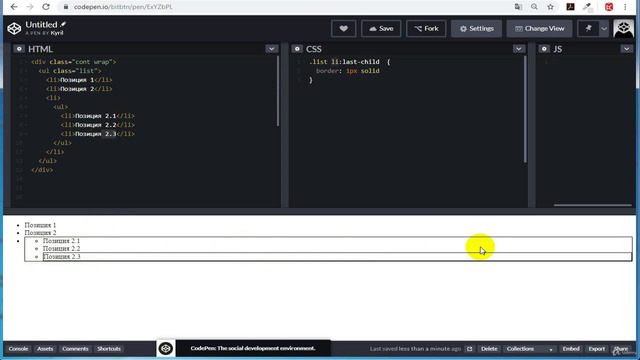Open the Comments panel

tap(75, 349)
